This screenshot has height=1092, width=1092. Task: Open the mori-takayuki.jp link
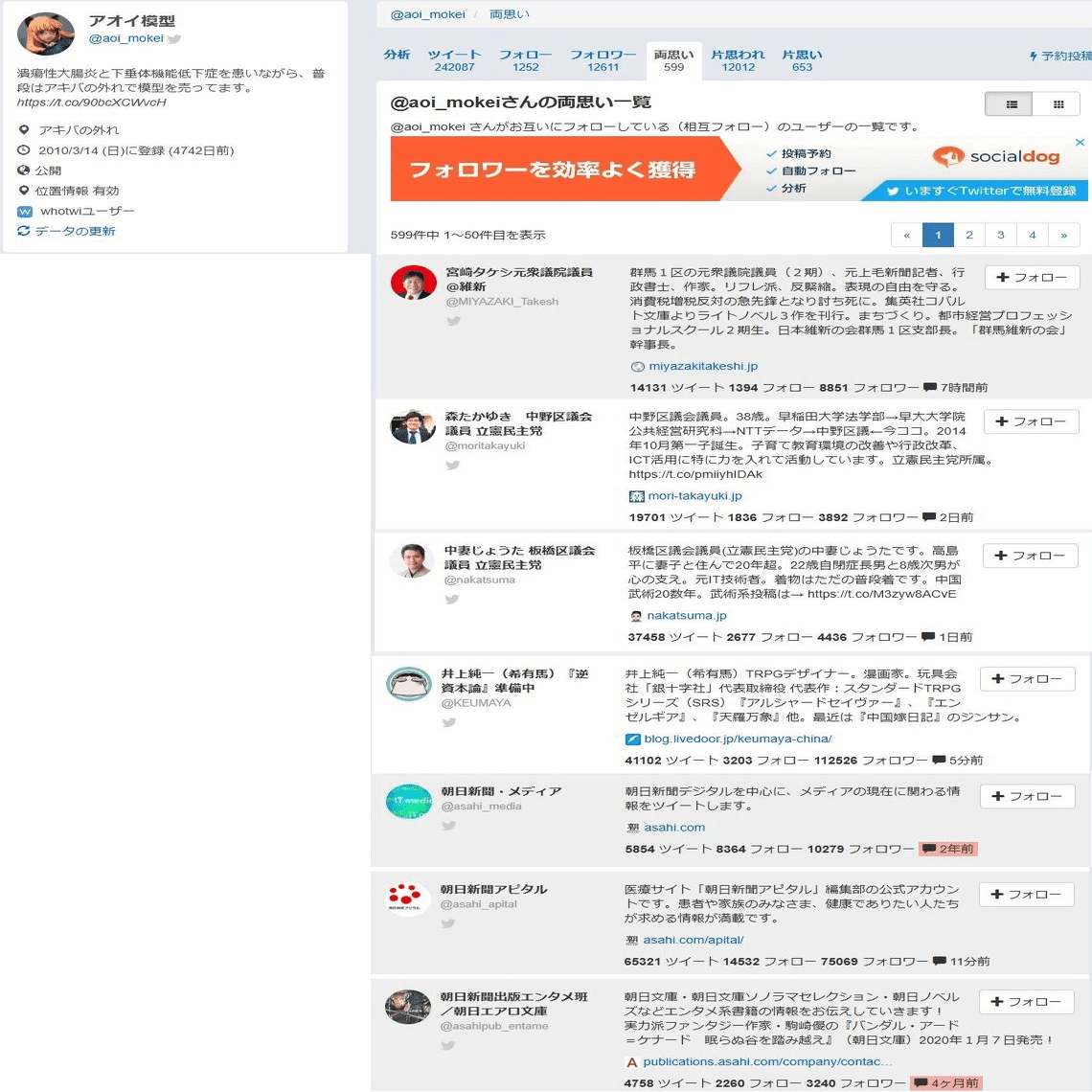[695, 496]
